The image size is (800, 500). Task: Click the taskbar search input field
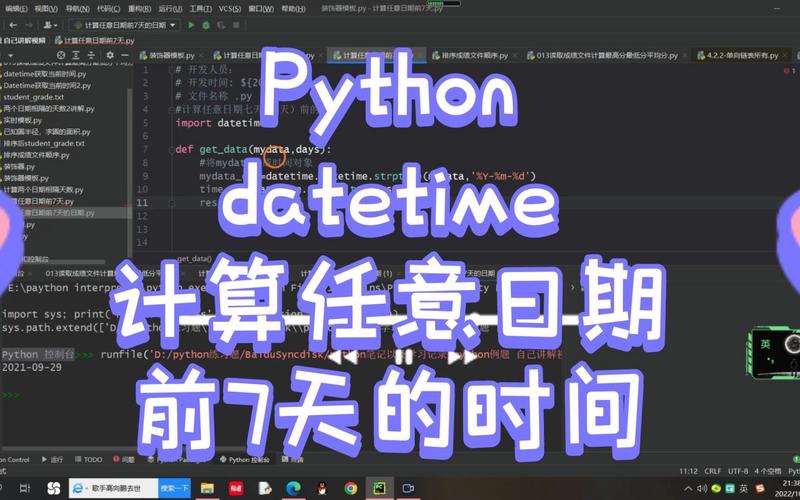tap(114, 488)
